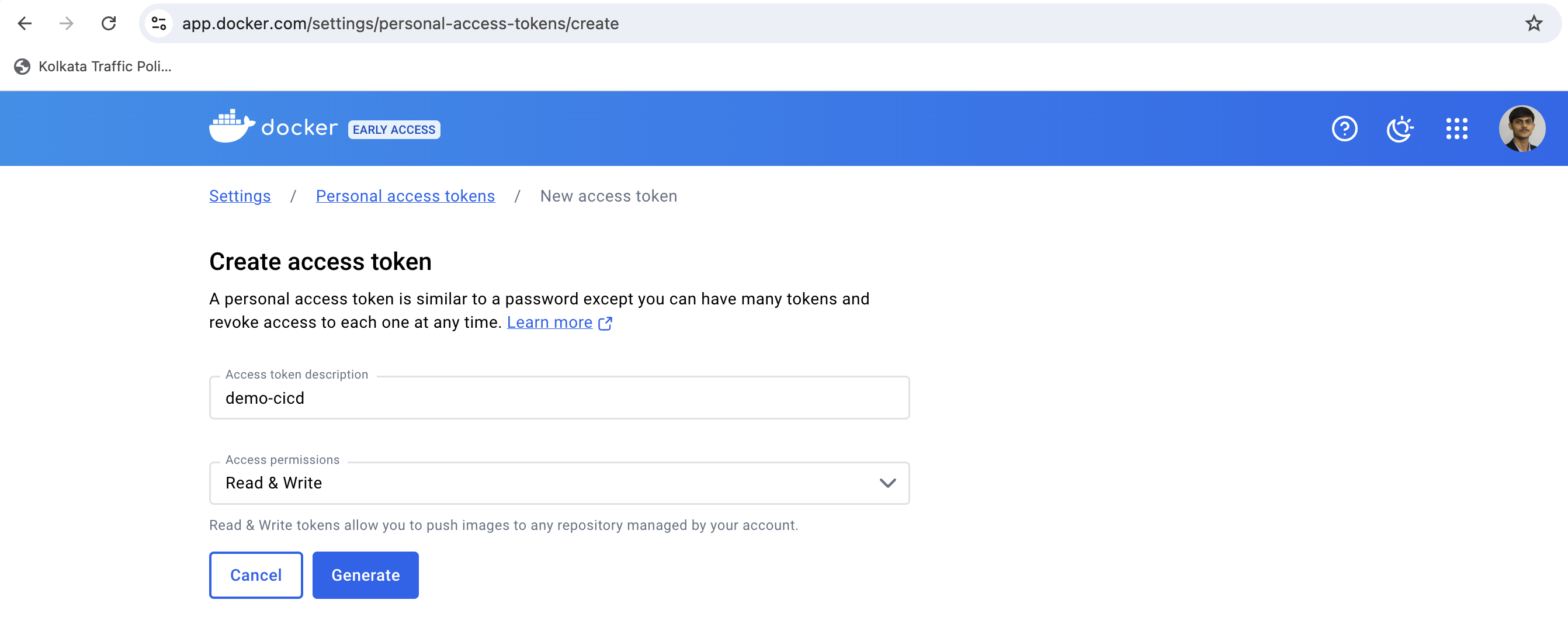
Task: Go to the Settings breadcrumb
Action: point(240,196)
